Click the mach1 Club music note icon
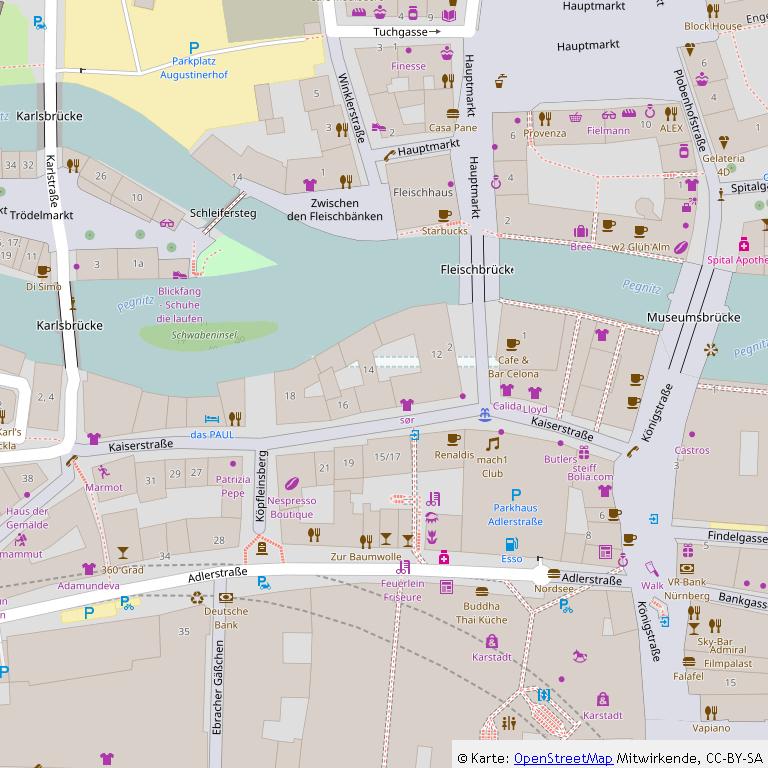The width and height of the screenshot is (768, 768). click(492, 444)
